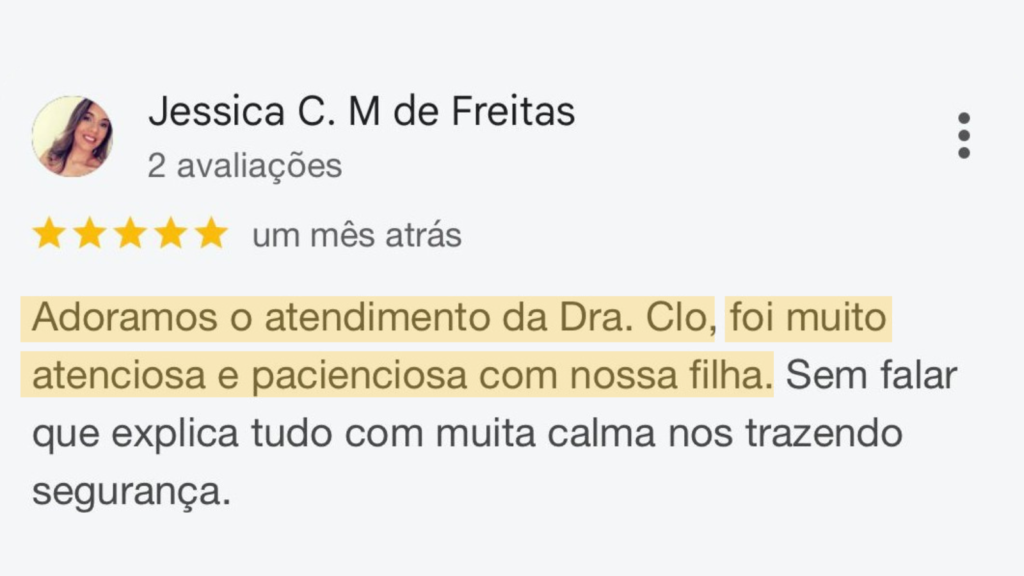Screen dimensions: 1024x576
Task: Click the fifth rating star
Action: pyautogui.click(x=211, y=234)
